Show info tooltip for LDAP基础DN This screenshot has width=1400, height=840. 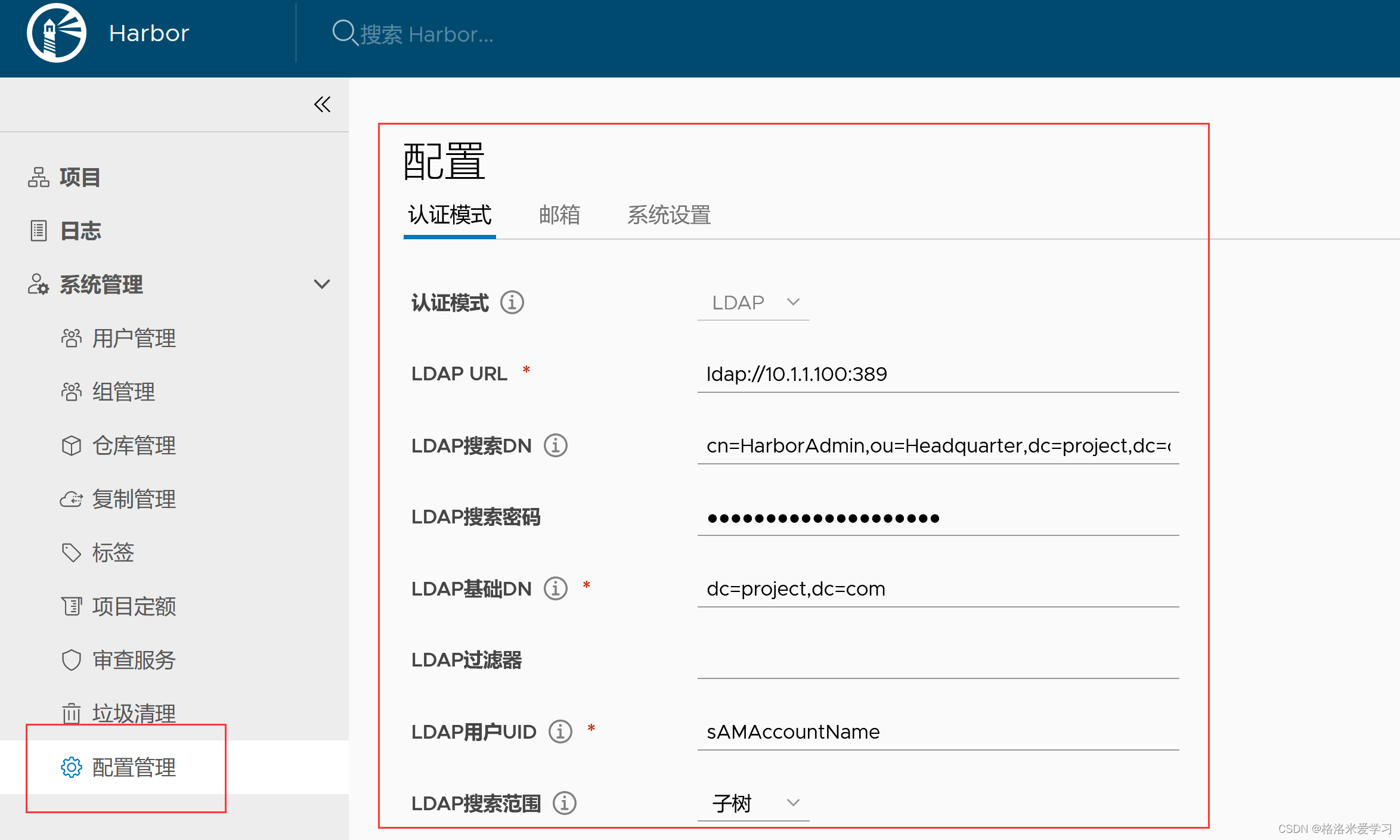[x=556, y=588]
